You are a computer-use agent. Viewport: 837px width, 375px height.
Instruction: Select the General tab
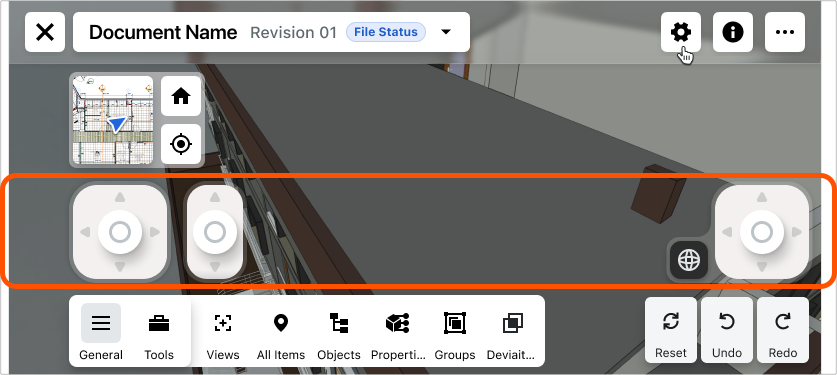101,332
